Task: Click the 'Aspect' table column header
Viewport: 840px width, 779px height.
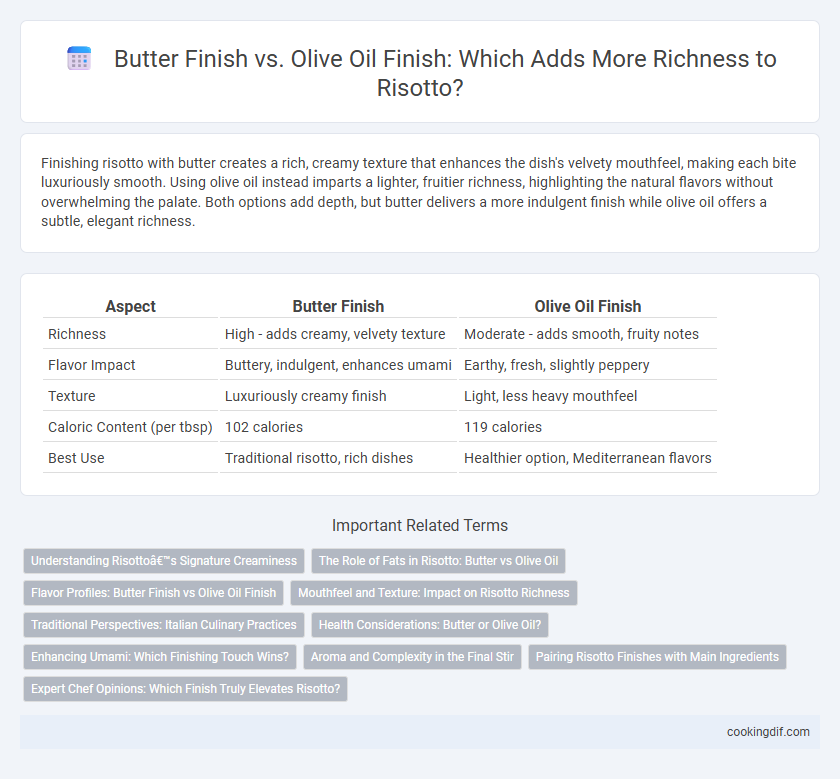Action: [130, 306]
